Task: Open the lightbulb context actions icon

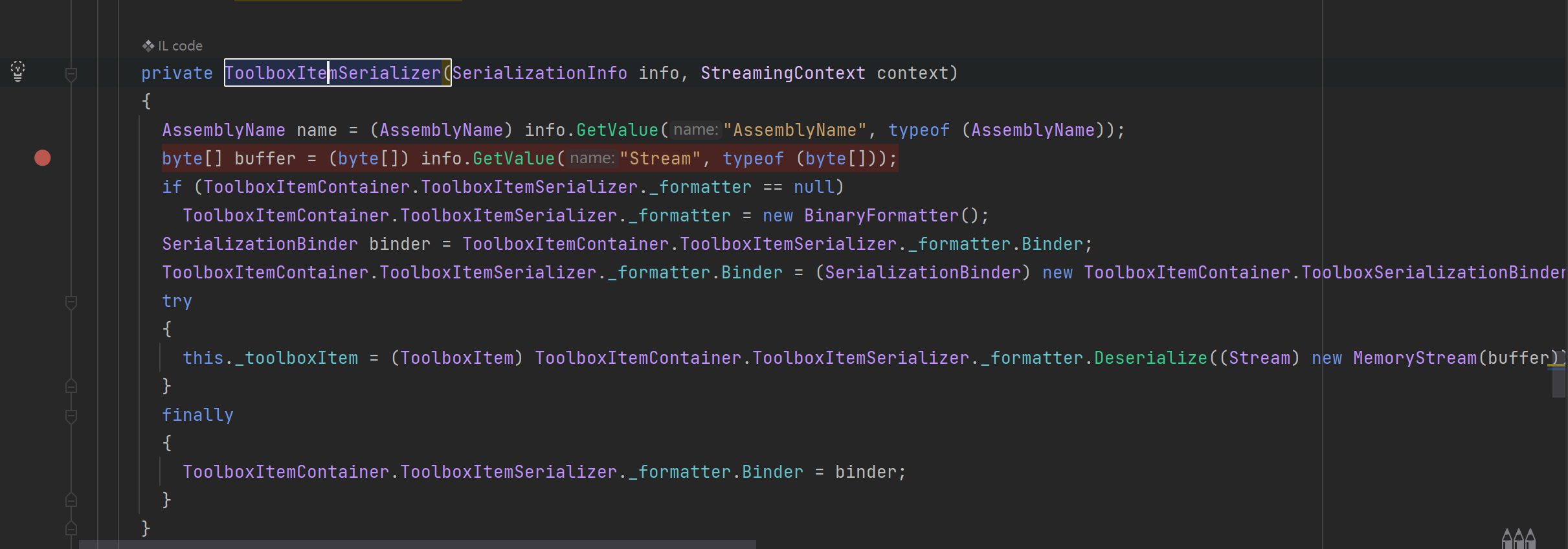Action: (18, 71)
